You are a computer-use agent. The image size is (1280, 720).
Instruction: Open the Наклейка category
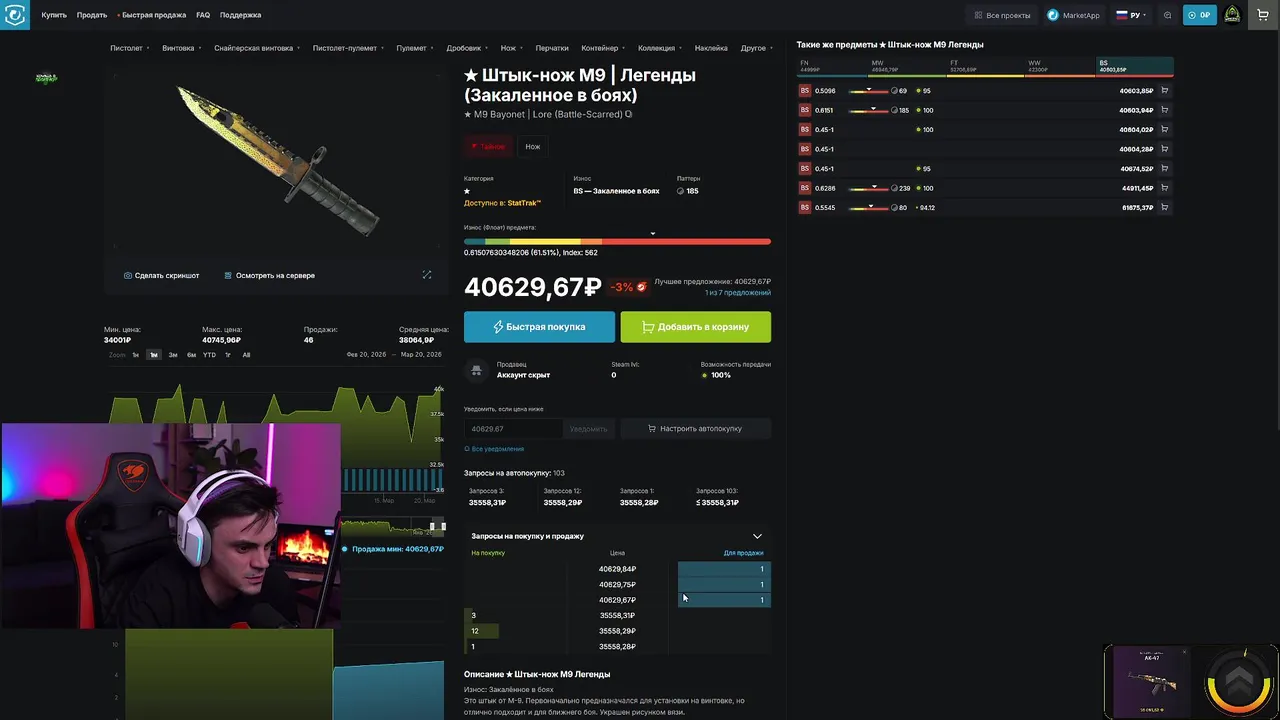711,48
